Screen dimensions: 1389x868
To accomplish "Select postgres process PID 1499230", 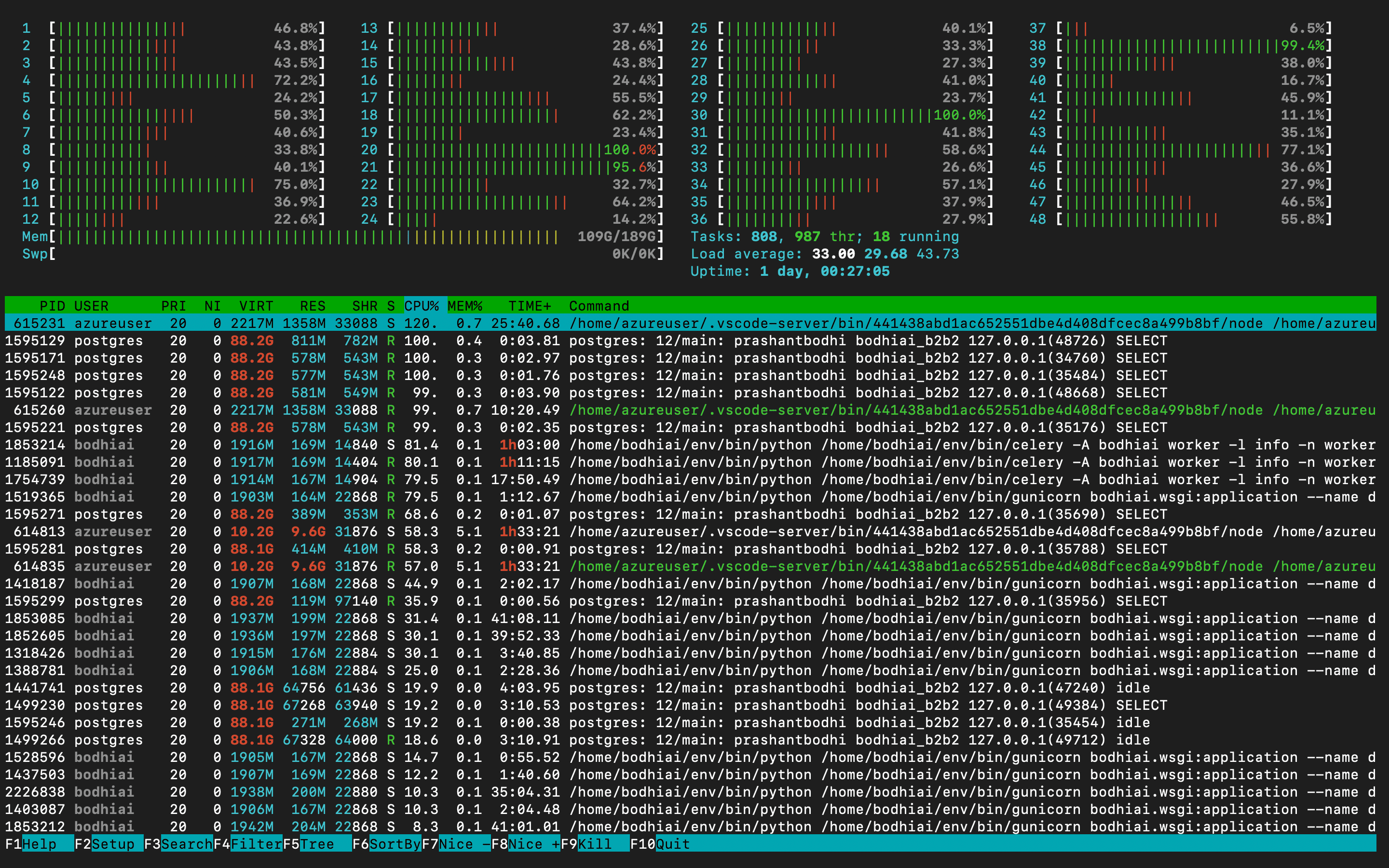I will pyautogui.click(x=691, y=705).
